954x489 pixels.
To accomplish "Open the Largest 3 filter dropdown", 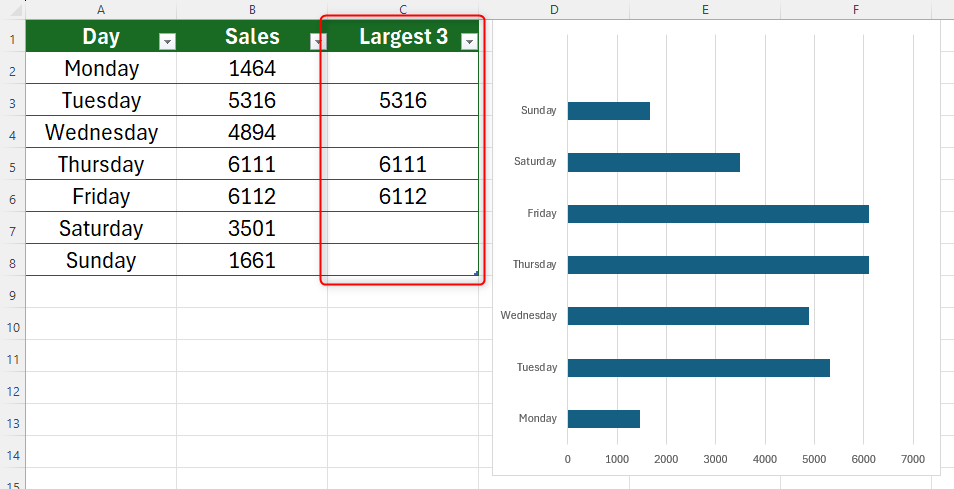I will (x=468, y=41).
